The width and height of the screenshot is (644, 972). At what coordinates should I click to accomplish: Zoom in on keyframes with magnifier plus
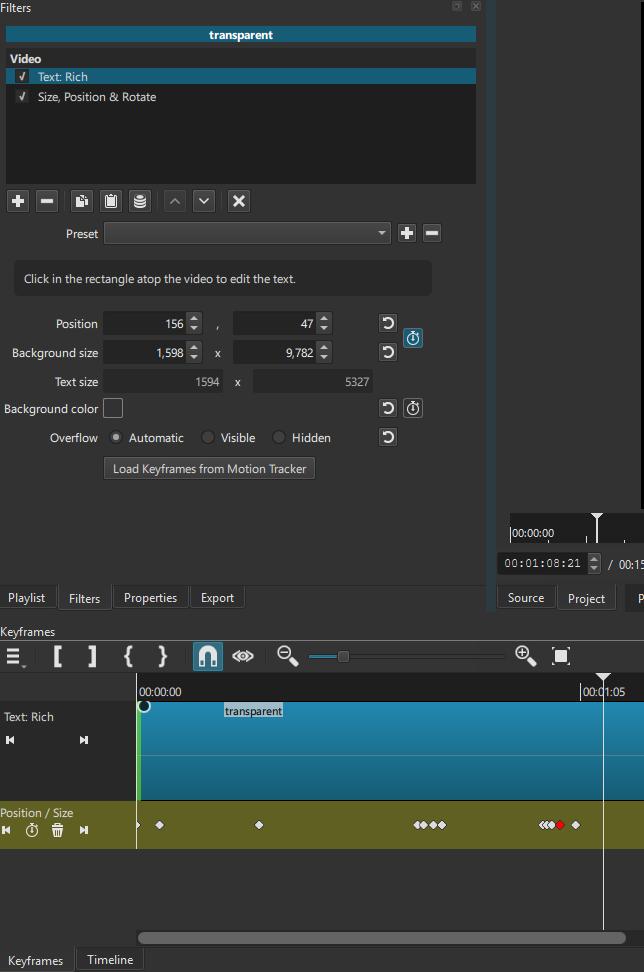pyautogui.click(x=525, y=656)
